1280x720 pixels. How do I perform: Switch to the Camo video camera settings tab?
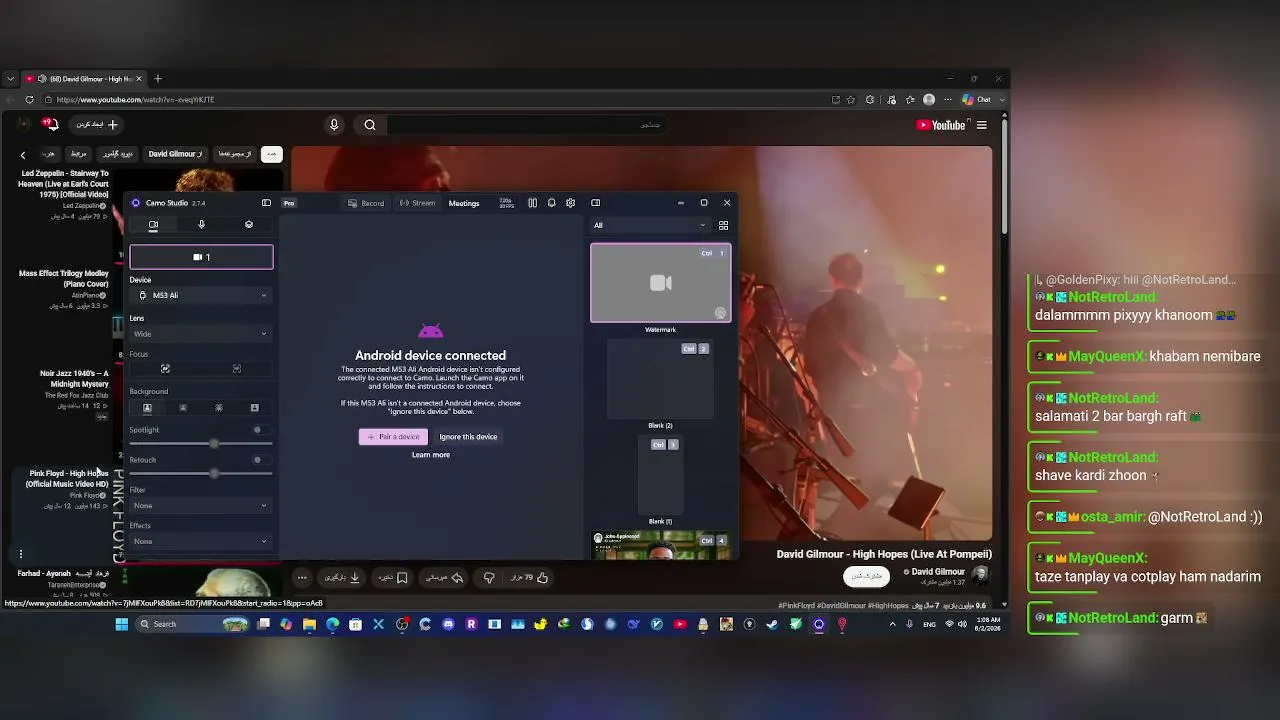click(153, 225)
